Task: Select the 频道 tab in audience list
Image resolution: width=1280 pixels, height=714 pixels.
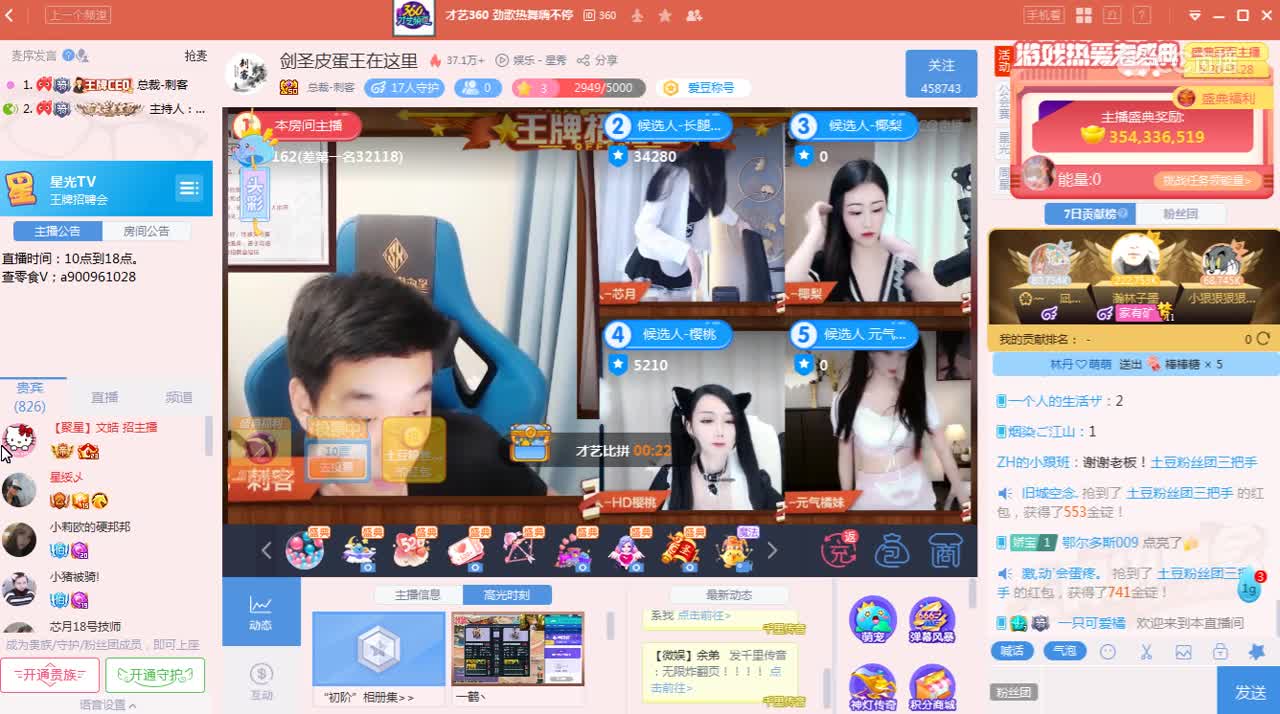Action: [179, 397]
